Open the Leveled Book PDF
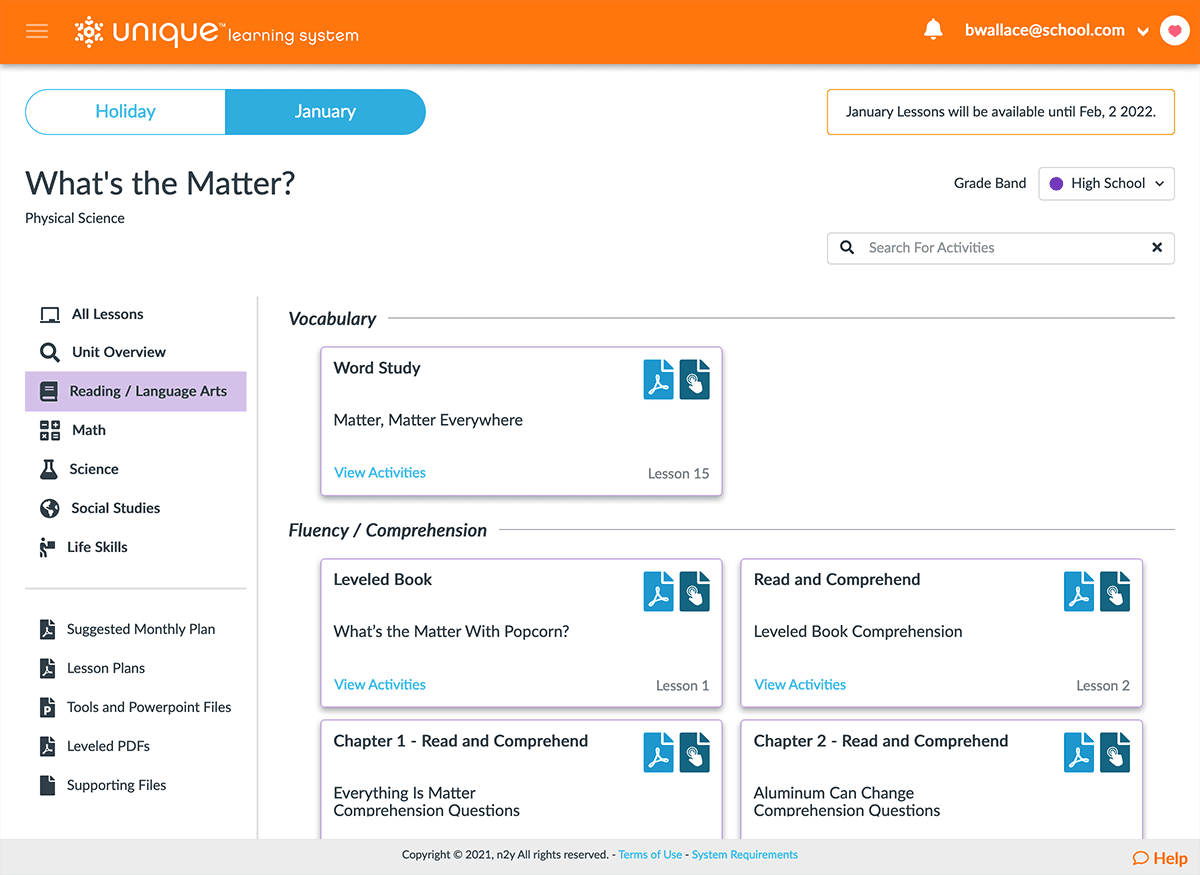This screenshot has width=1200, height=875. pyautogui.click(x=658, y=591)
